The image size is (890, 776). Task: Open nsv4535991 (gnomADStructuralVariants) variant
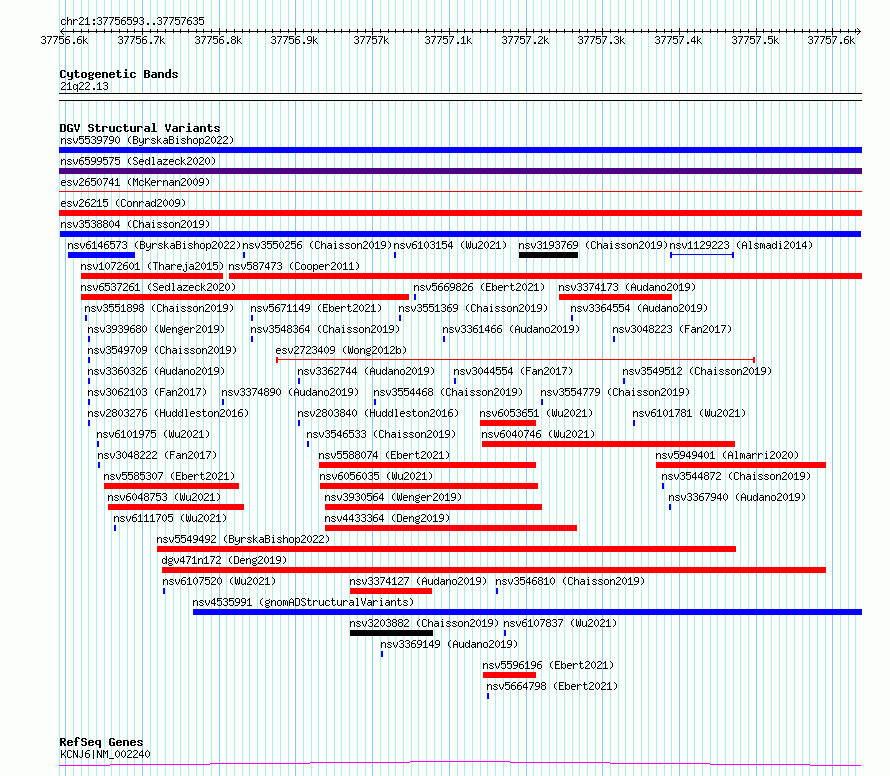(303, 602)
